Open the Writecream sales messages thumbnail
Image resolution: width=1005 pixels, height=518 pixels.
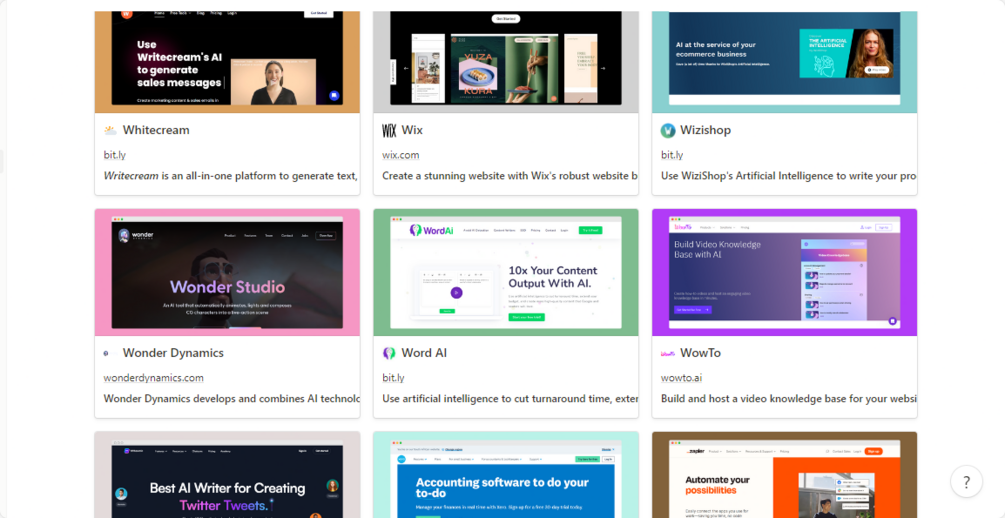pyautogui.click(x=228, y=62)
